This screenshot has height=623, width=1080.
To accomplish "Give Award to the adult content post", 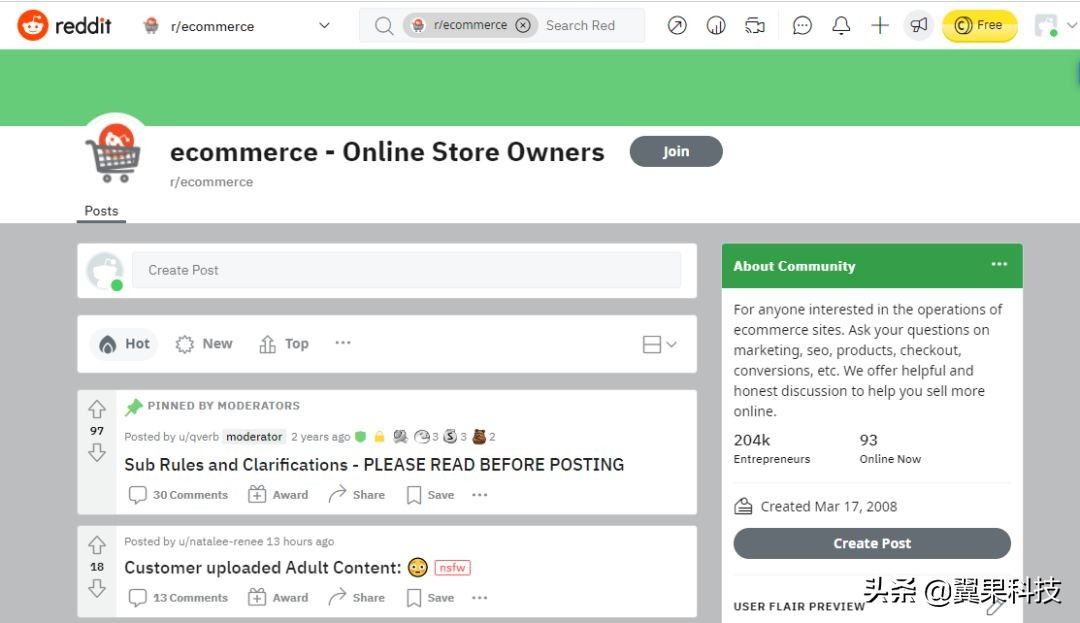I will [x=278, y=598].
